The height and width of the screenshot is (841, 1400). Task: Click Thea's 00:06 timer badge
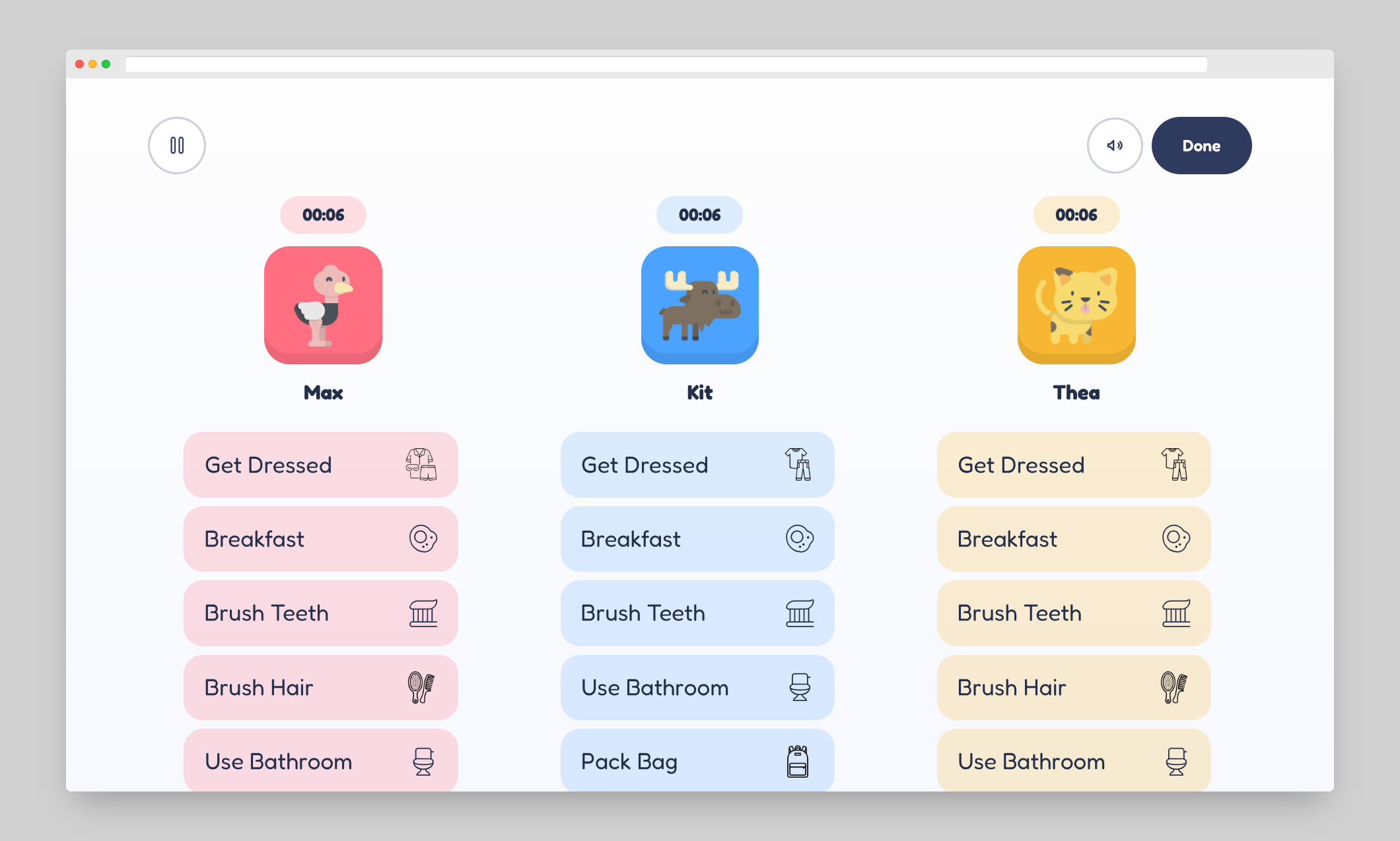(1076, 215)
